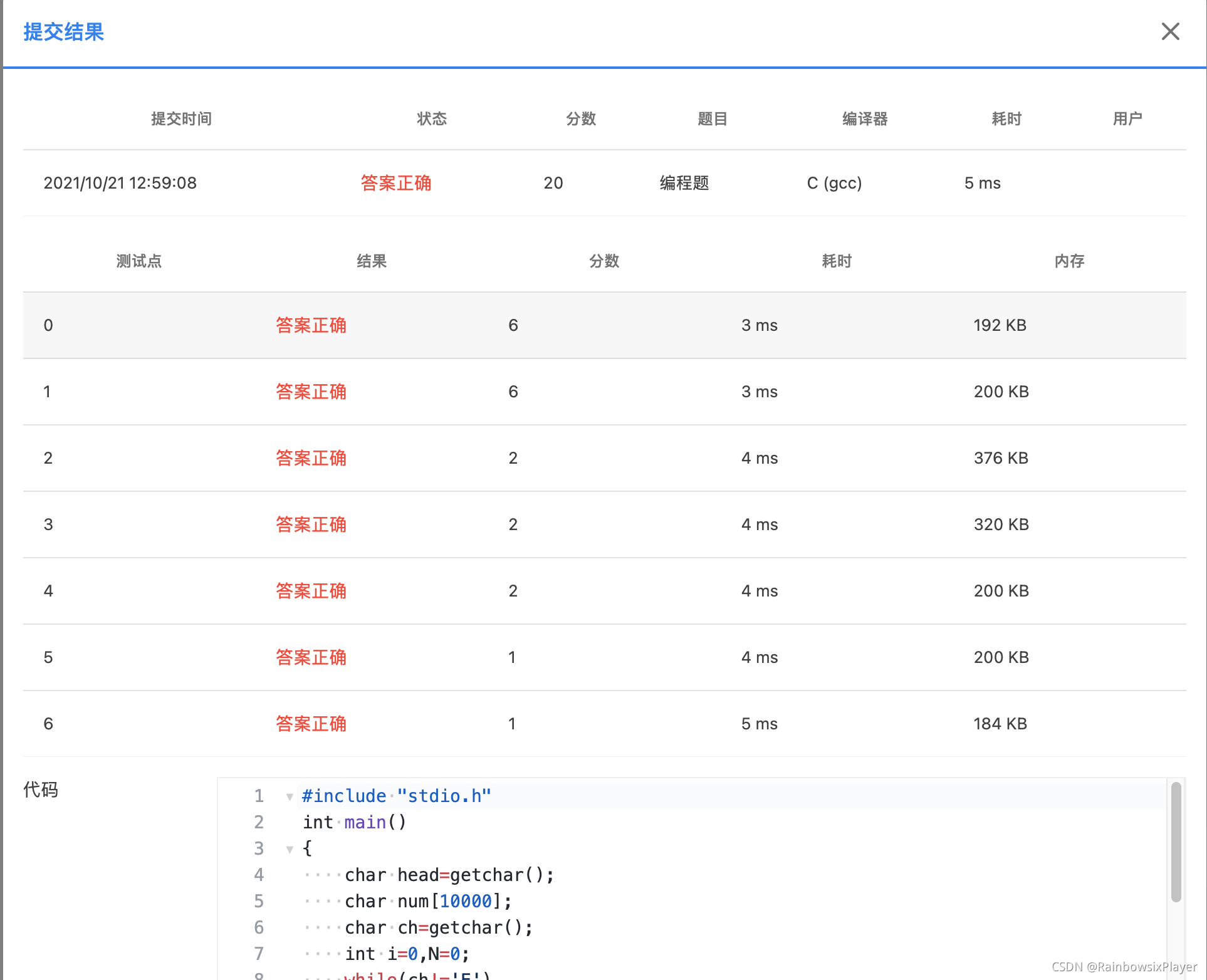
Task: Click test point 2 answer correct text
Action: pos(311,458)
